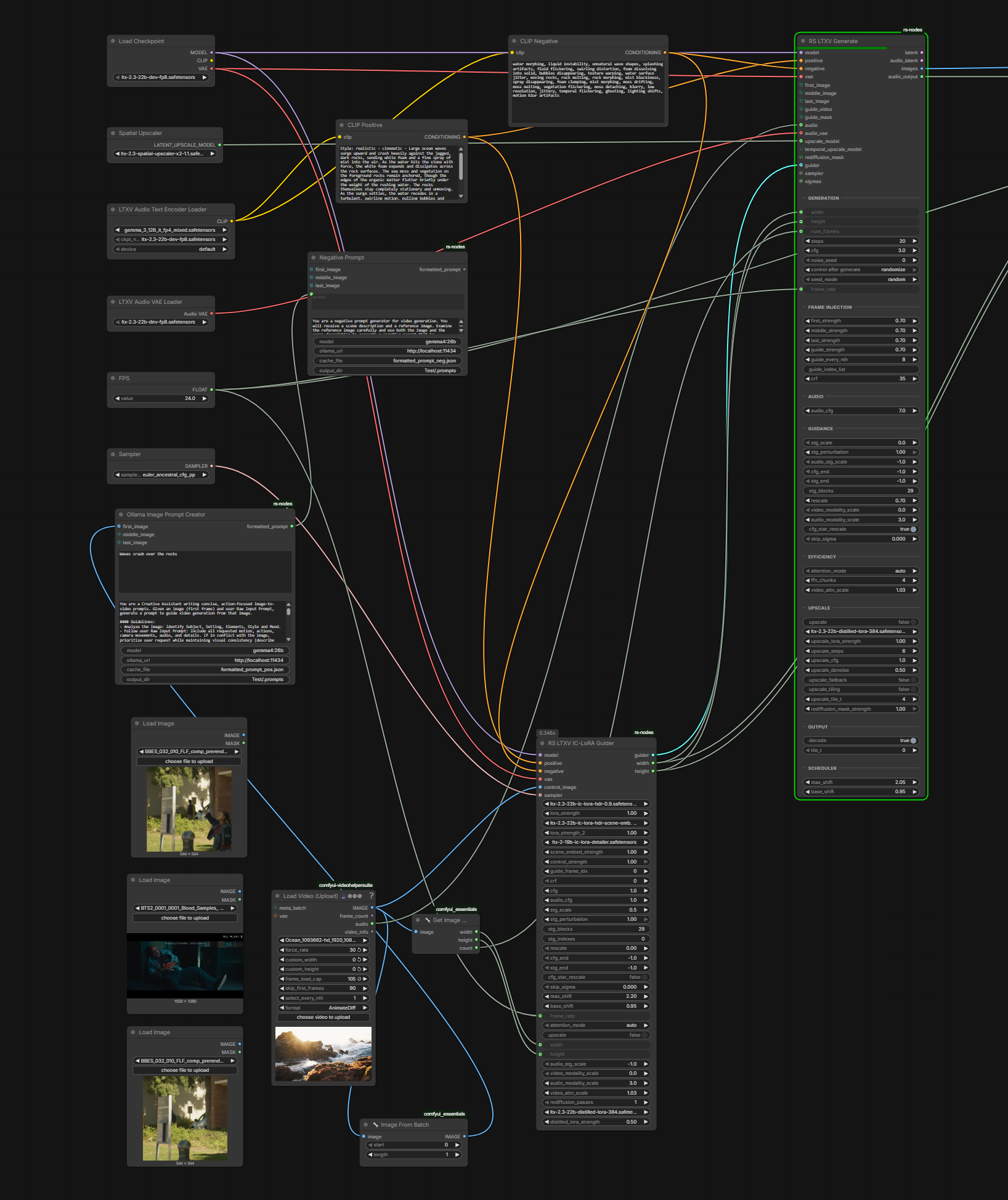Viewport: 1008px width, 1200px height.
Task: Enable the upscale_tiling toggle
Action: pyautogui.click(x=914, y=689)
